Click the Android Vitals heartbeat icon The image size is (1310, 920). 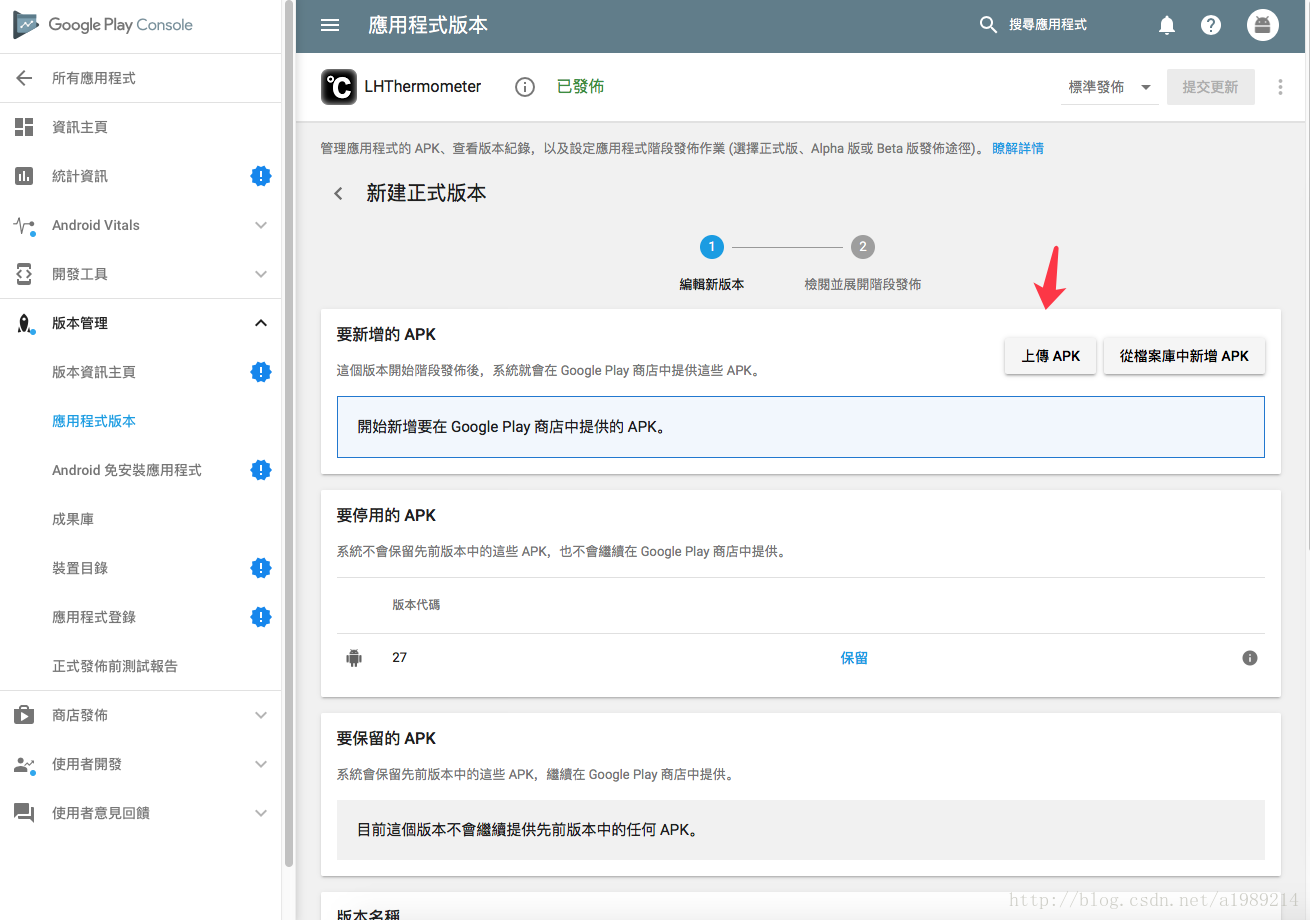[x=24, y=225]
